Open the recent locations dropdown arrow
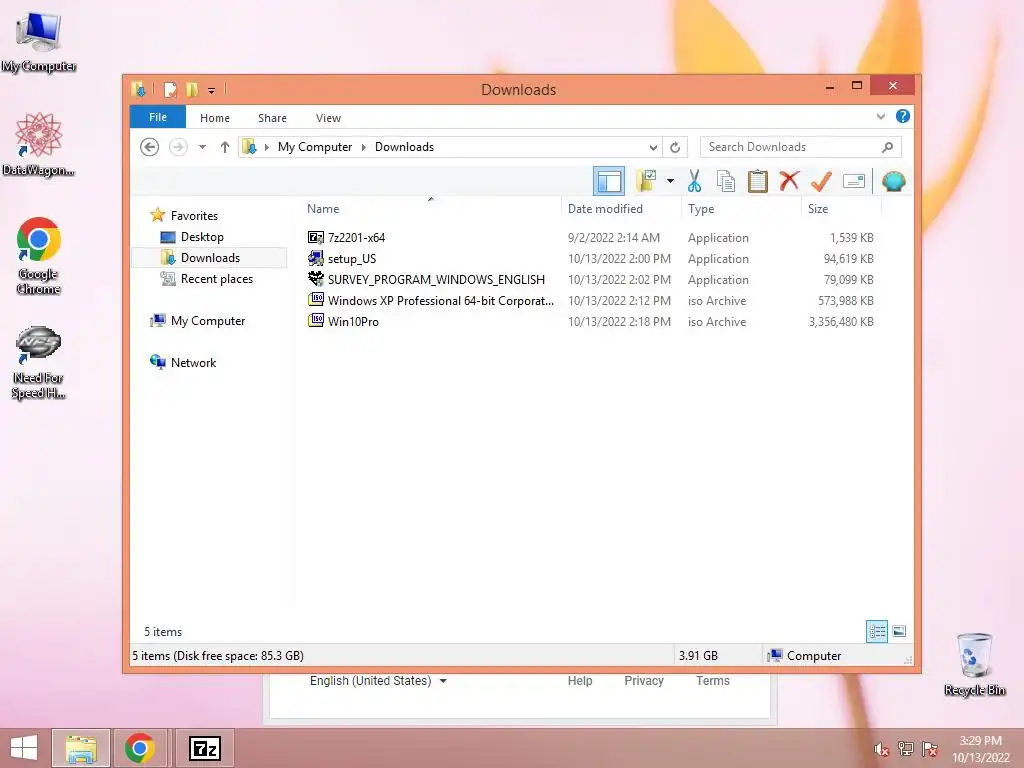This screenshot has height=768, width=1024. (202, 147)
